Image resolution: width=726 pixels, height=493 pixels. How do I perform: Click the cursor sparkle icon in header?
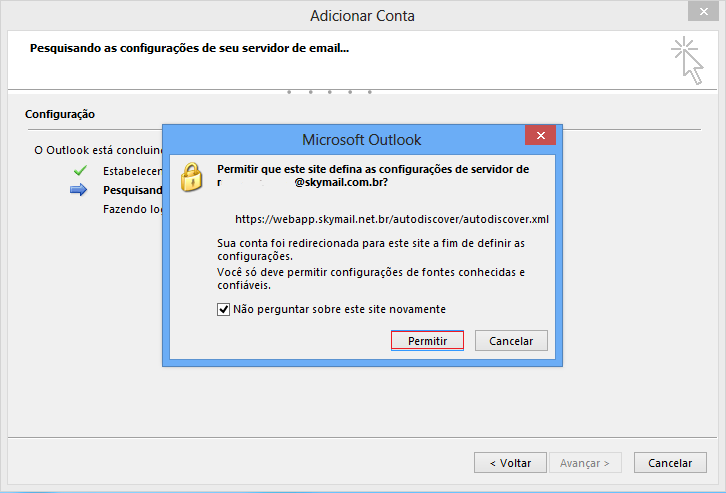coord(688,61)
